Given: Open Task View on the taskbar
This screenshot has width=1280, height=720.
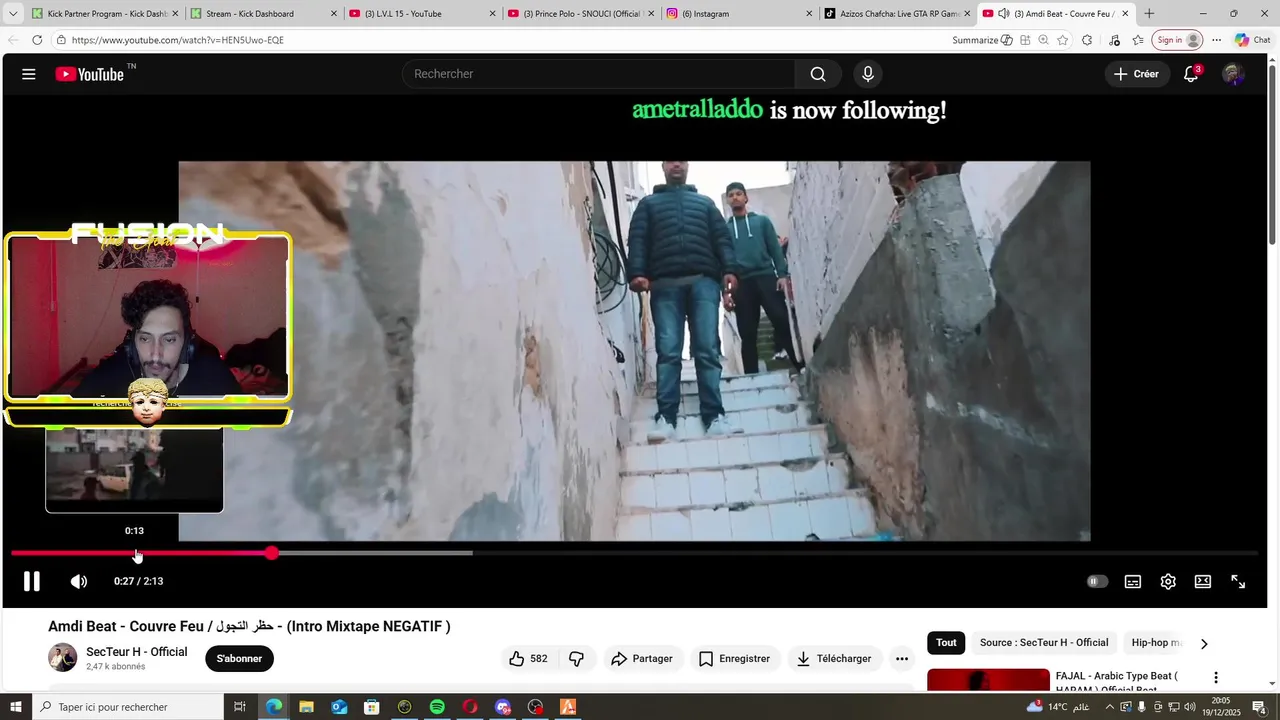Looking at the screenshot, I should 240,707.
